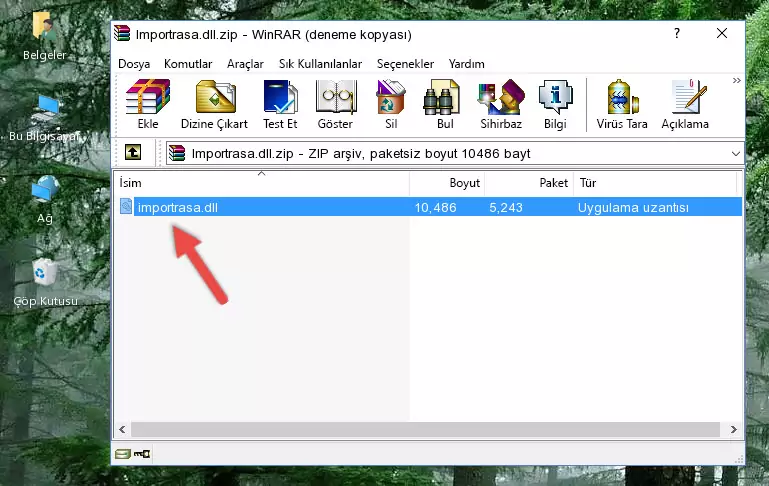769x486 pixels.
Task: Sort by Boyut column header
Action: point(447,183)
